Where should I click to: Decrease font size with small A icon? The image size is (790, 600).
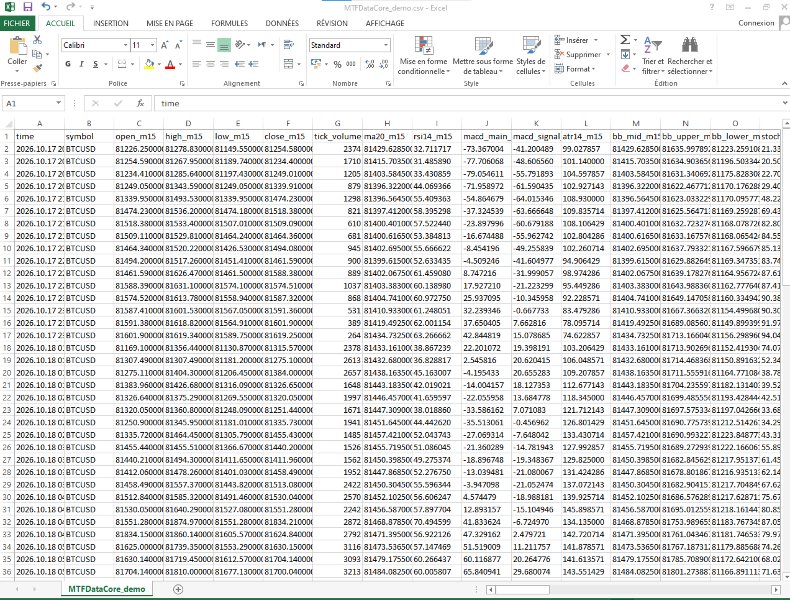(x=178, y=45)
